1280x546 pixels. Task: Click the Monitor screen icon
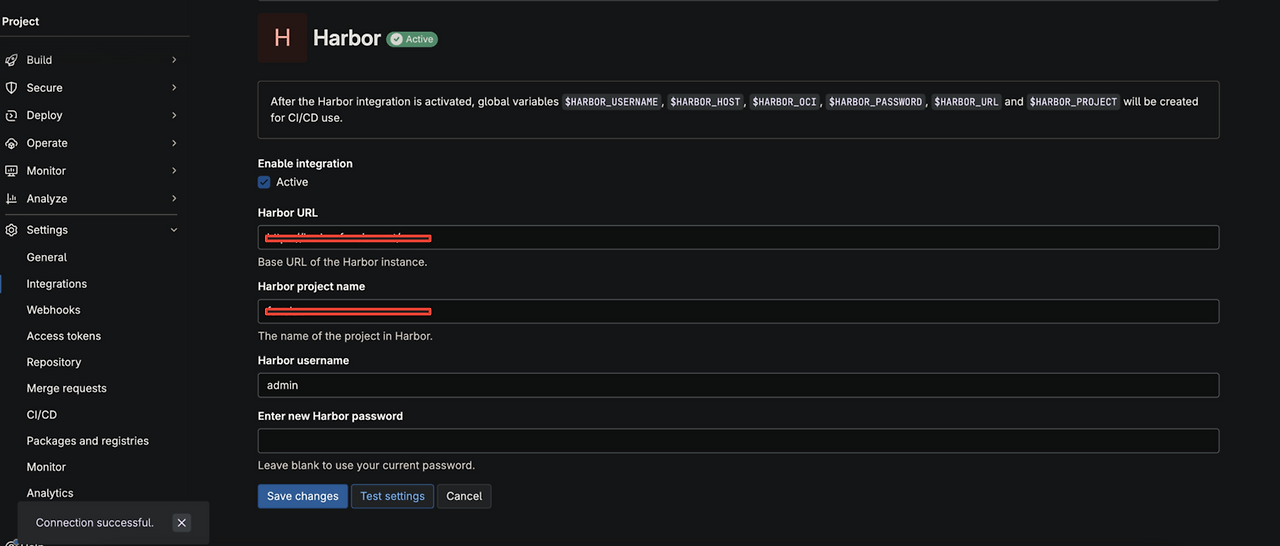point(12,171)
